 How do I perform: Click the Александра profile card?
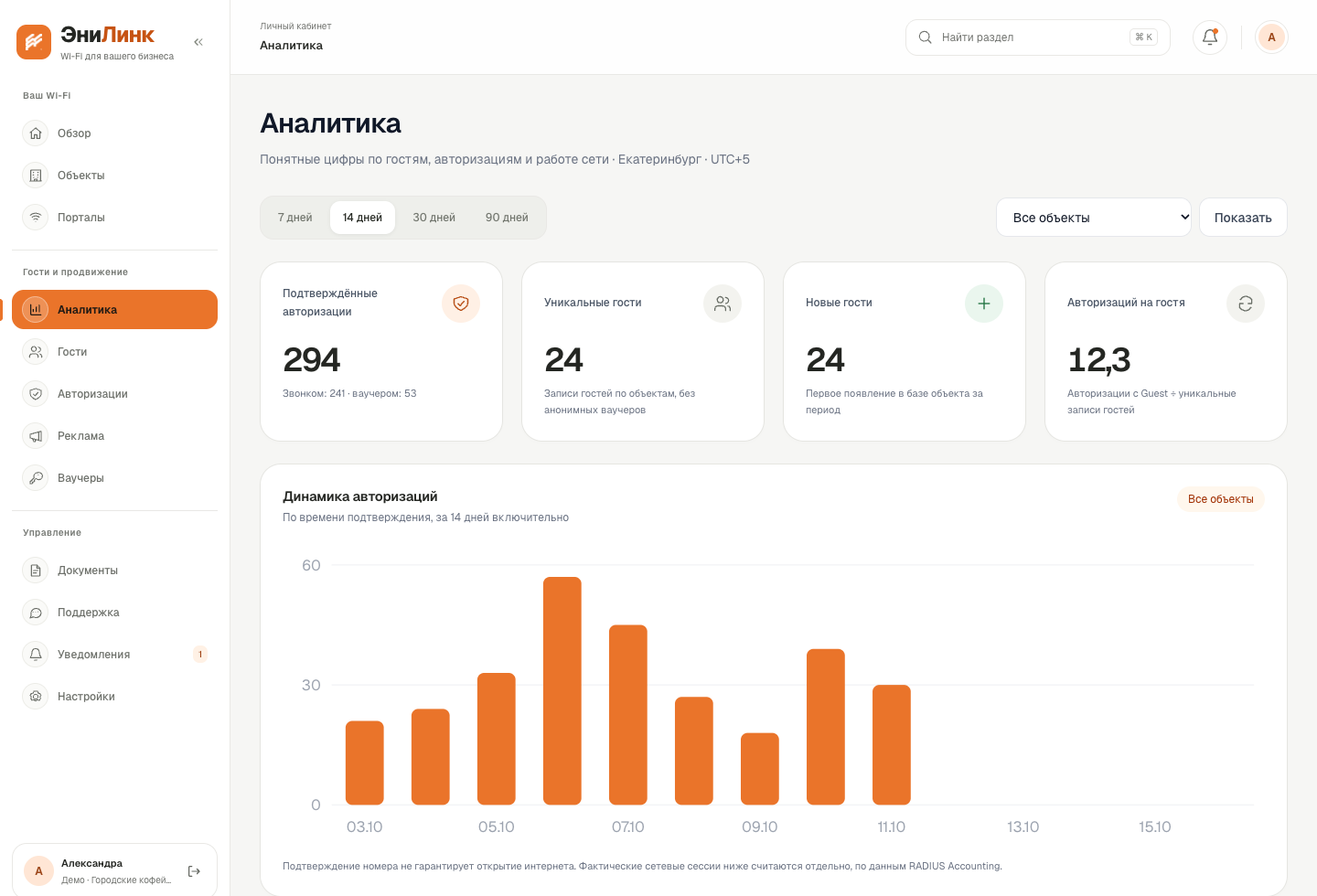coord(114,871)
